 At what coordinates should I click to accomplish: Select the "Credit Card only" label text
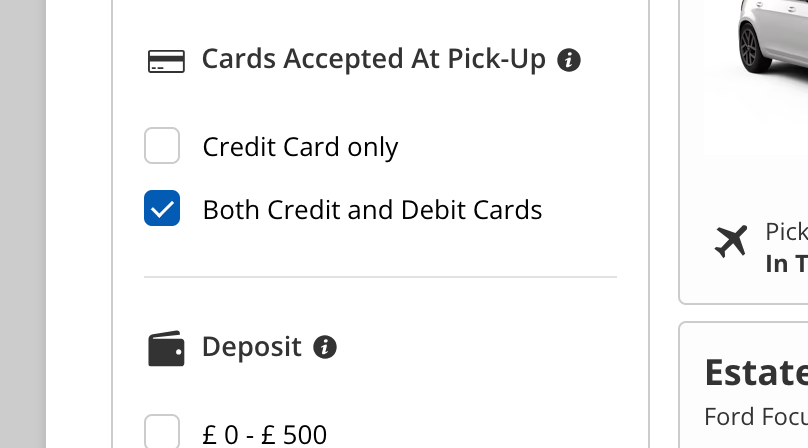click(x=300, y=147)
